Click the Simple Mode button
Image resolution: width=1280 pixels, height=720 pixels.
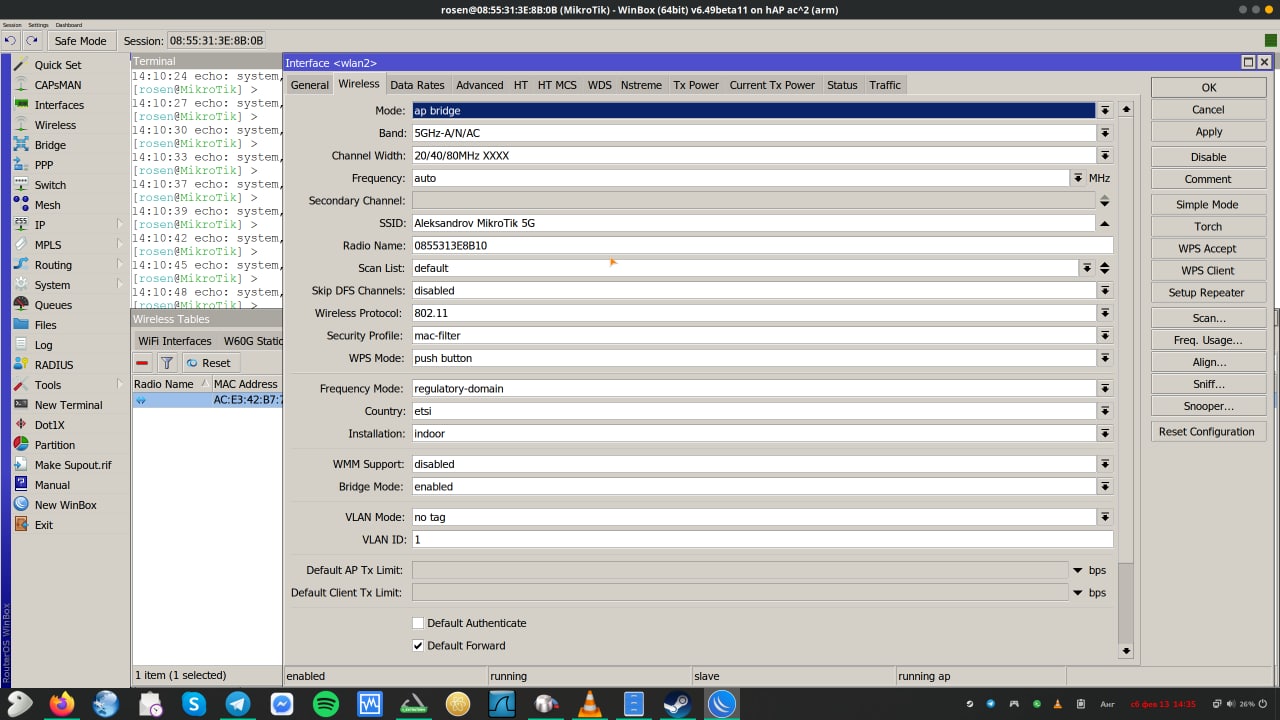[x=1209, y=205]
